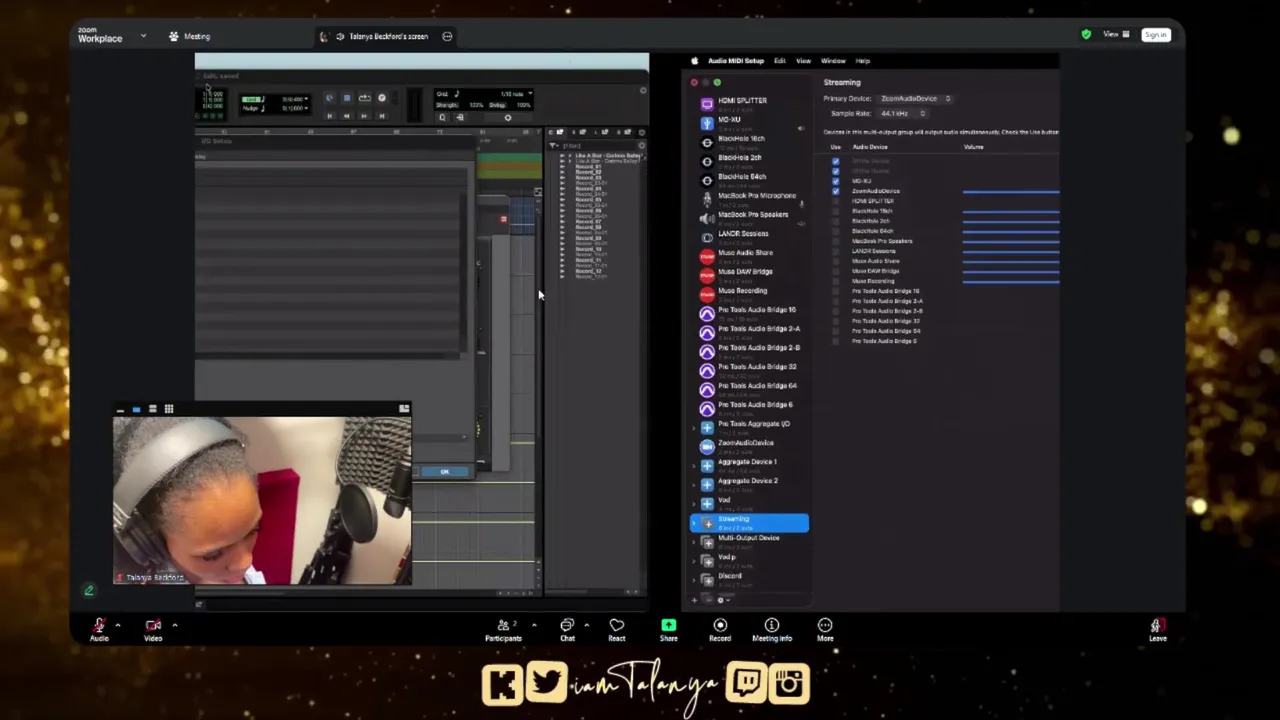Select Pro Tools Audio Bridge 16
1280x720 pixels.
point(748,313)
